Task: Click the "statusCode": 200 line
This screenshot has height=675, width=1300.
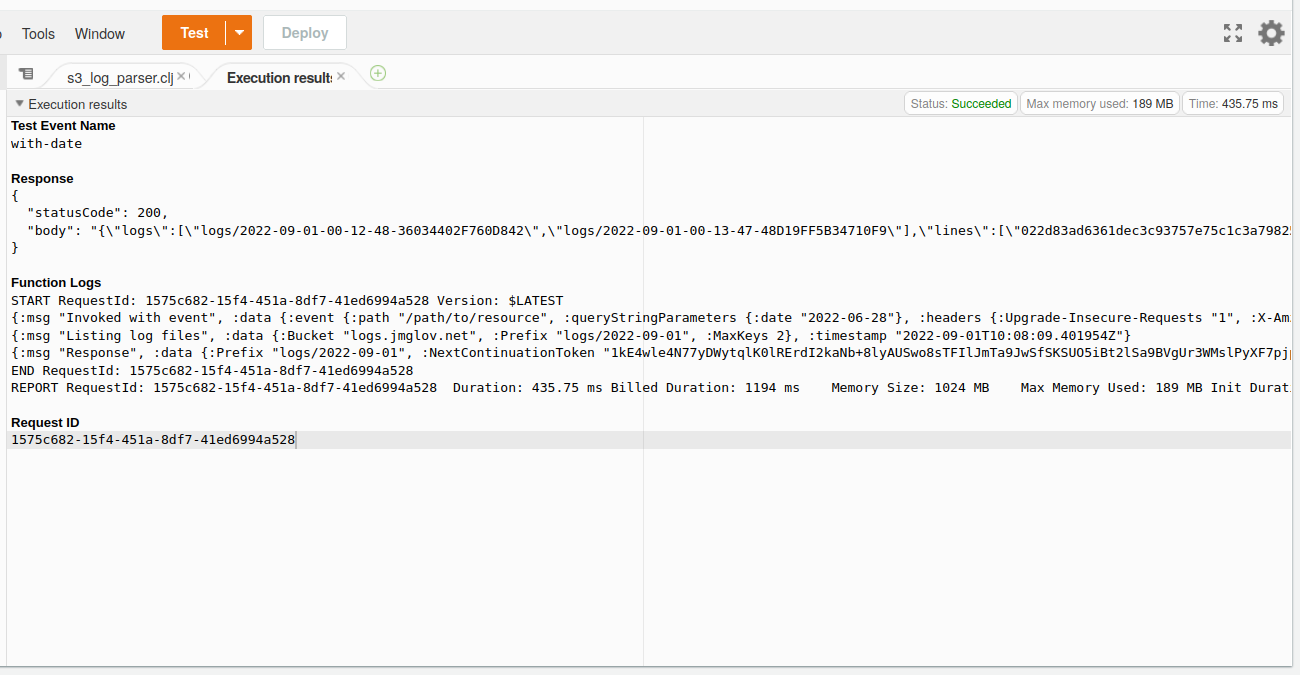Action: pyautogui.click(x=98, y=213)
